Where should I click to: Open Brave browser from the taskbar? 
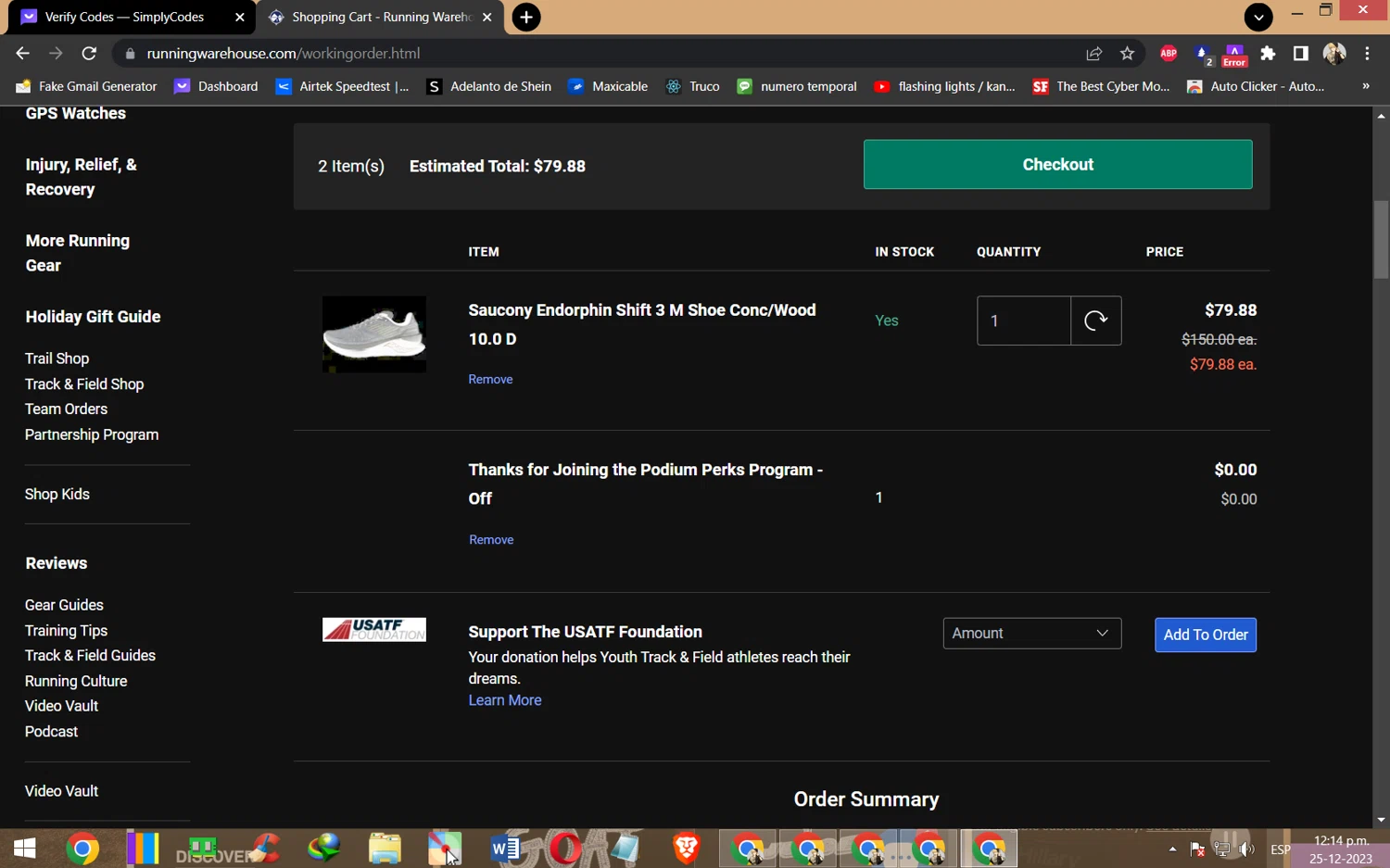coord(686,849)
